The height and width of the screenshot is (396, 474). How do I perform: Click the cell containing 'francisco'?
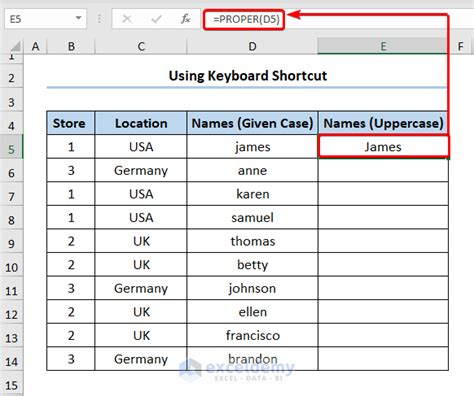pos(252,335)
